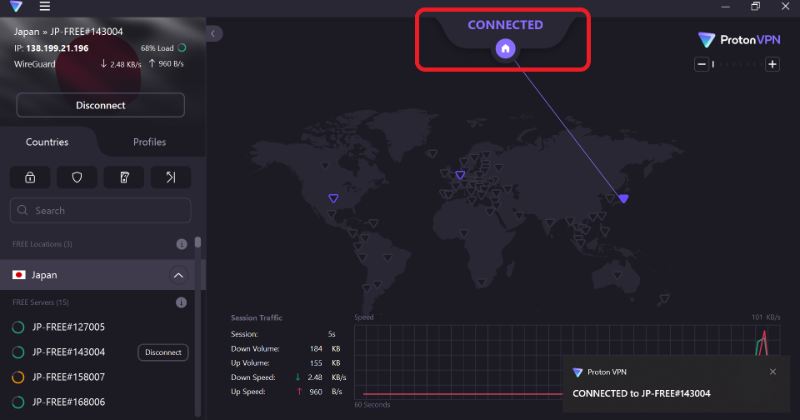Click info icon beside FREE Servers
This screenshot has width=800, height=420.
(181, 302)
